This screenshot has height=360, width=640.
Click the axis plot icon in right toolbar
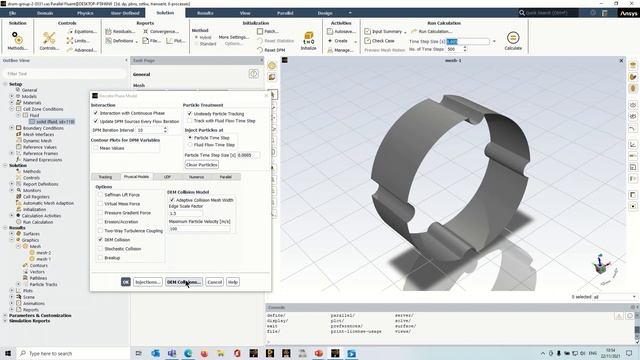[x=633, y=144]
